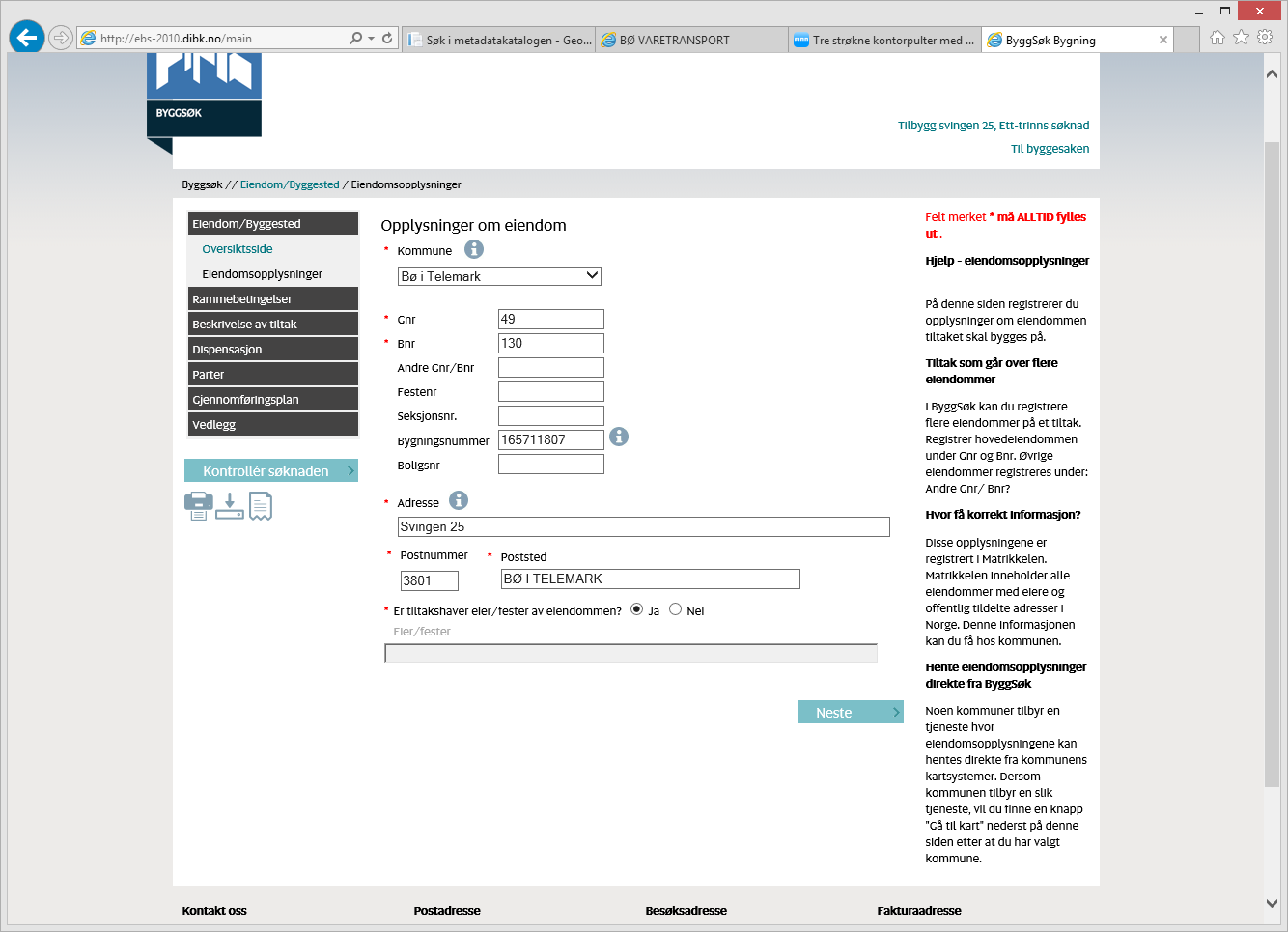1288x932 pixels.
Task: Select the Ja radio button
Action: click(636, 609)
